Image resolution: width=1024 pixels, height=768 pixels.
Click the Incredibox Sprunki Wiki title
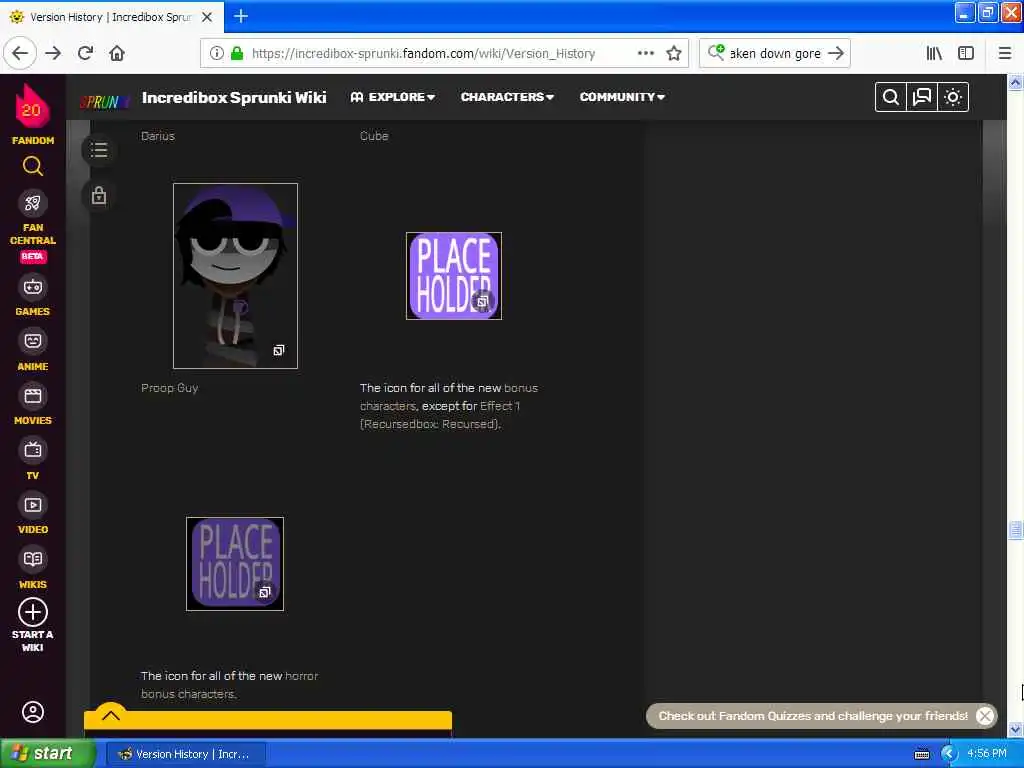coord(234,98)
